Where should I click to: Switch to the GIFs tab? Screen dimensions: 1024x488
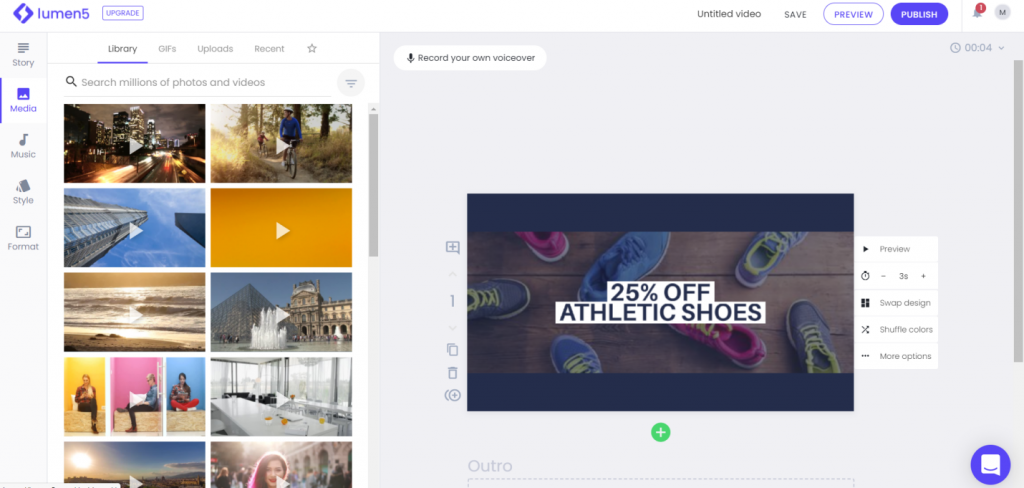[x=167, y=48]
